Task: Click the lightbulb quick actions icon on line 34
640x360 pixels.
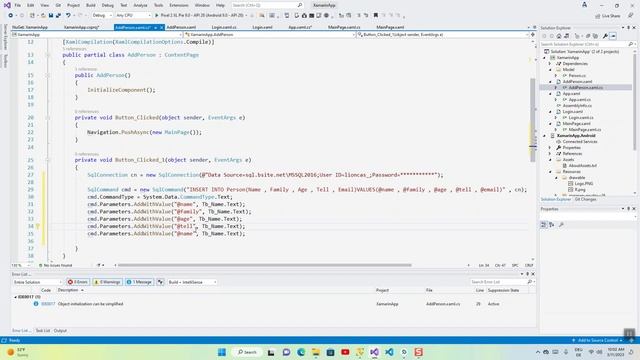Action: [x=38, y=226]
